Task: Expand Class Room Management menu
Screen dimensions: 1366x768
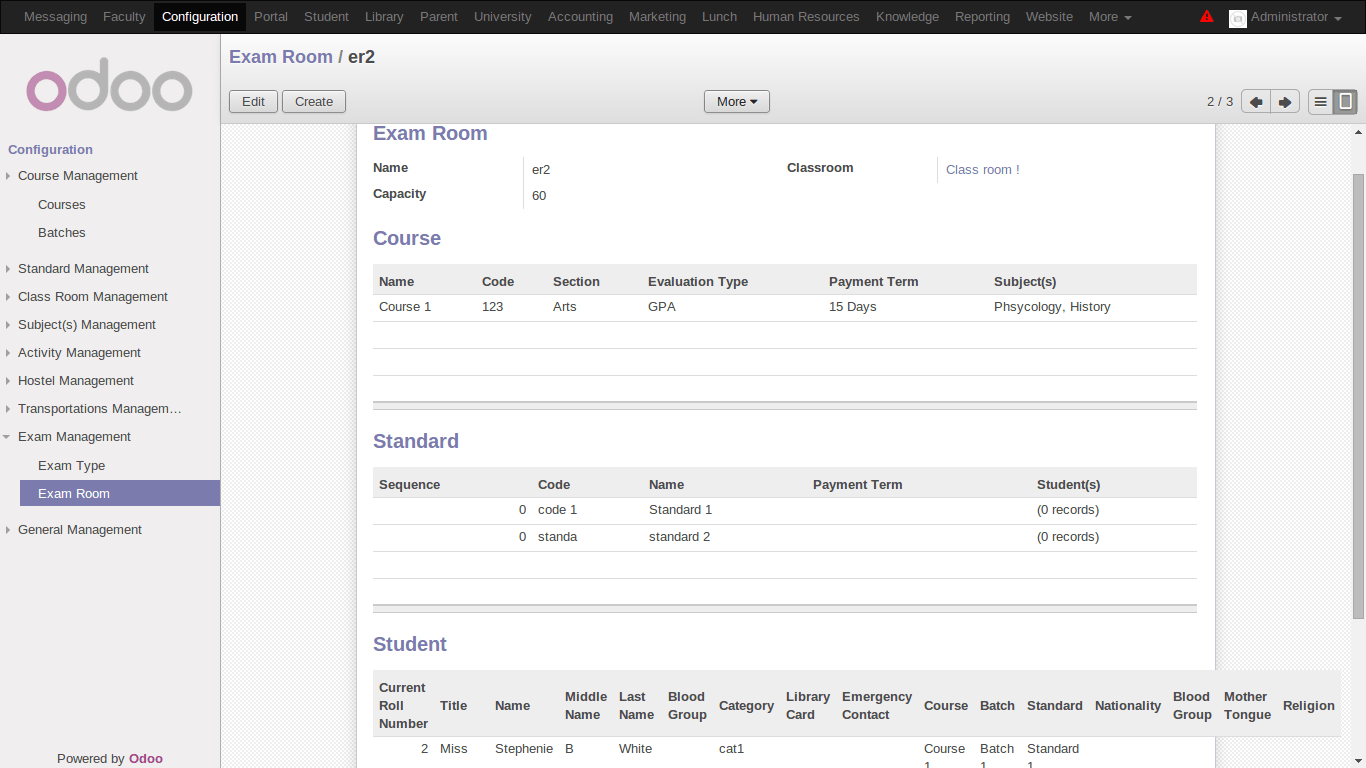Action: coord(92,297)
